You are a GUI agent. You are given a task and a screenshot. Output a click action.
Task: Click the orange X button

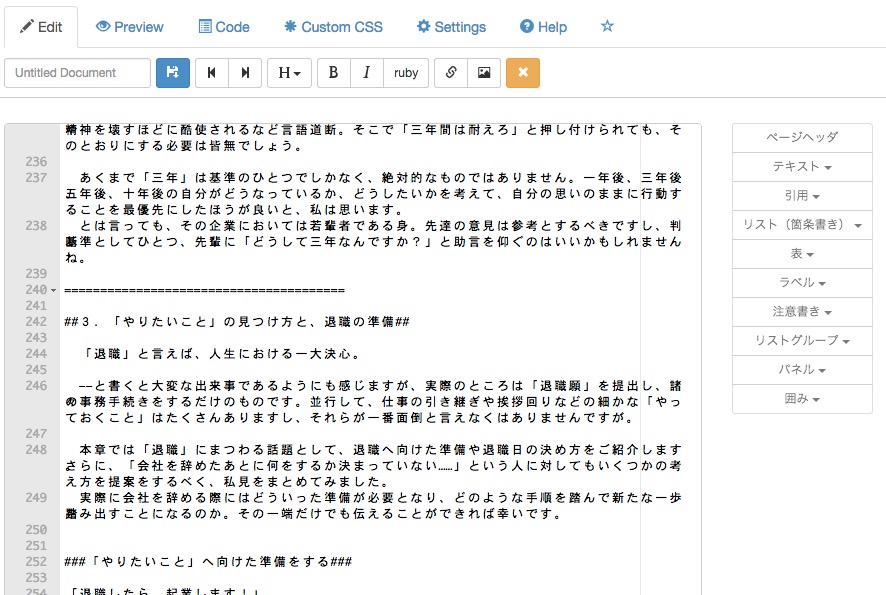pyautogui.click(x=523, y=73)
